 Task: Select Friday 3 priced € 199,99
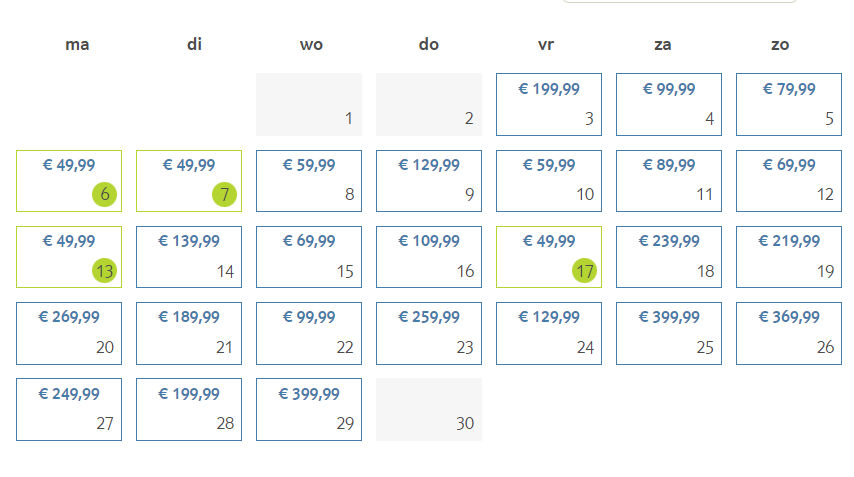point(548,105)
